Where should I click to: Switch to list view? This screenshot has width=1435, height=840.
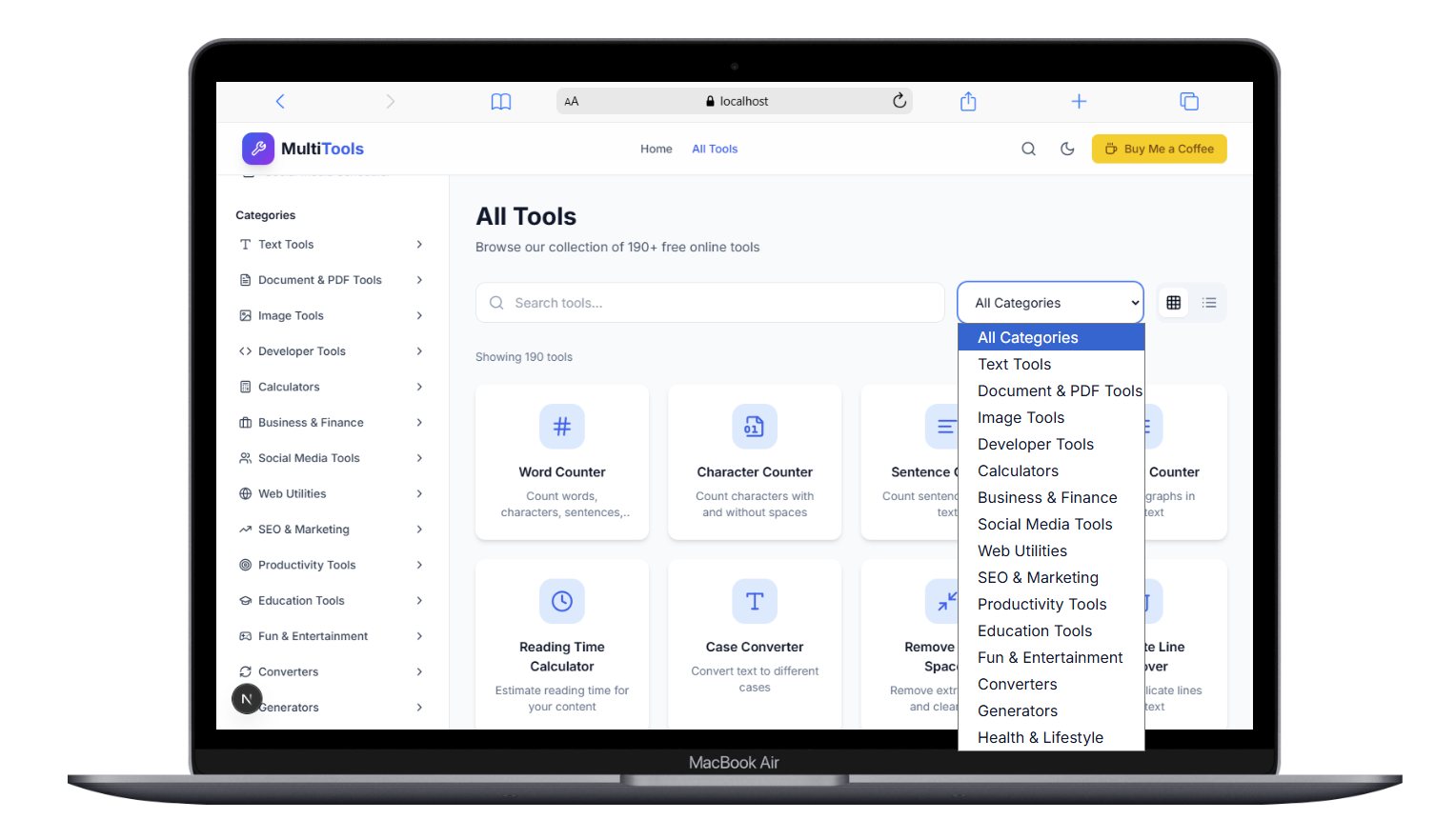(1208, 302)
